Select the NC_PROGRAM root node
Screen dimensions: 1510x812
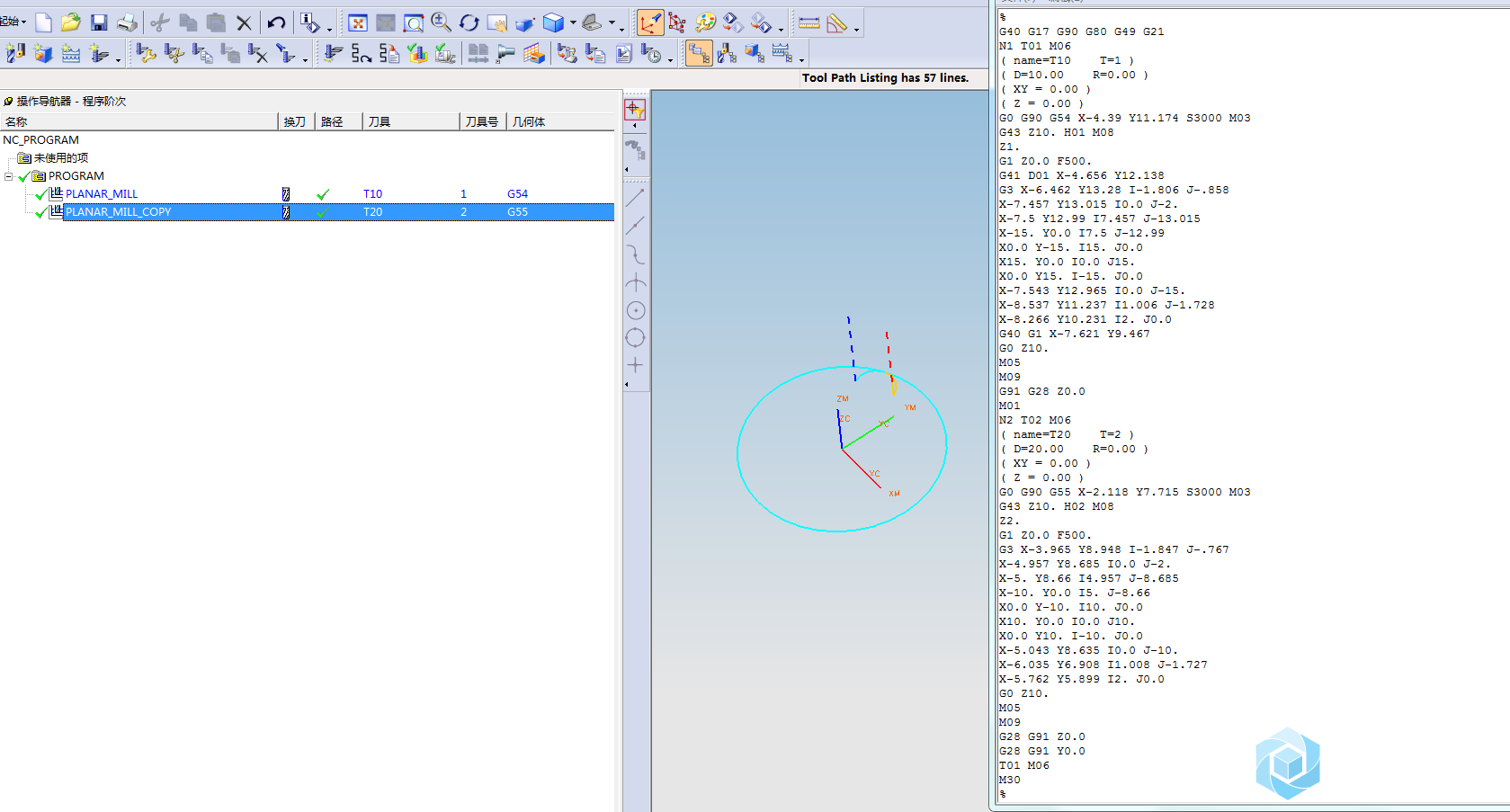pyautogui.click(x=40, y=140)
